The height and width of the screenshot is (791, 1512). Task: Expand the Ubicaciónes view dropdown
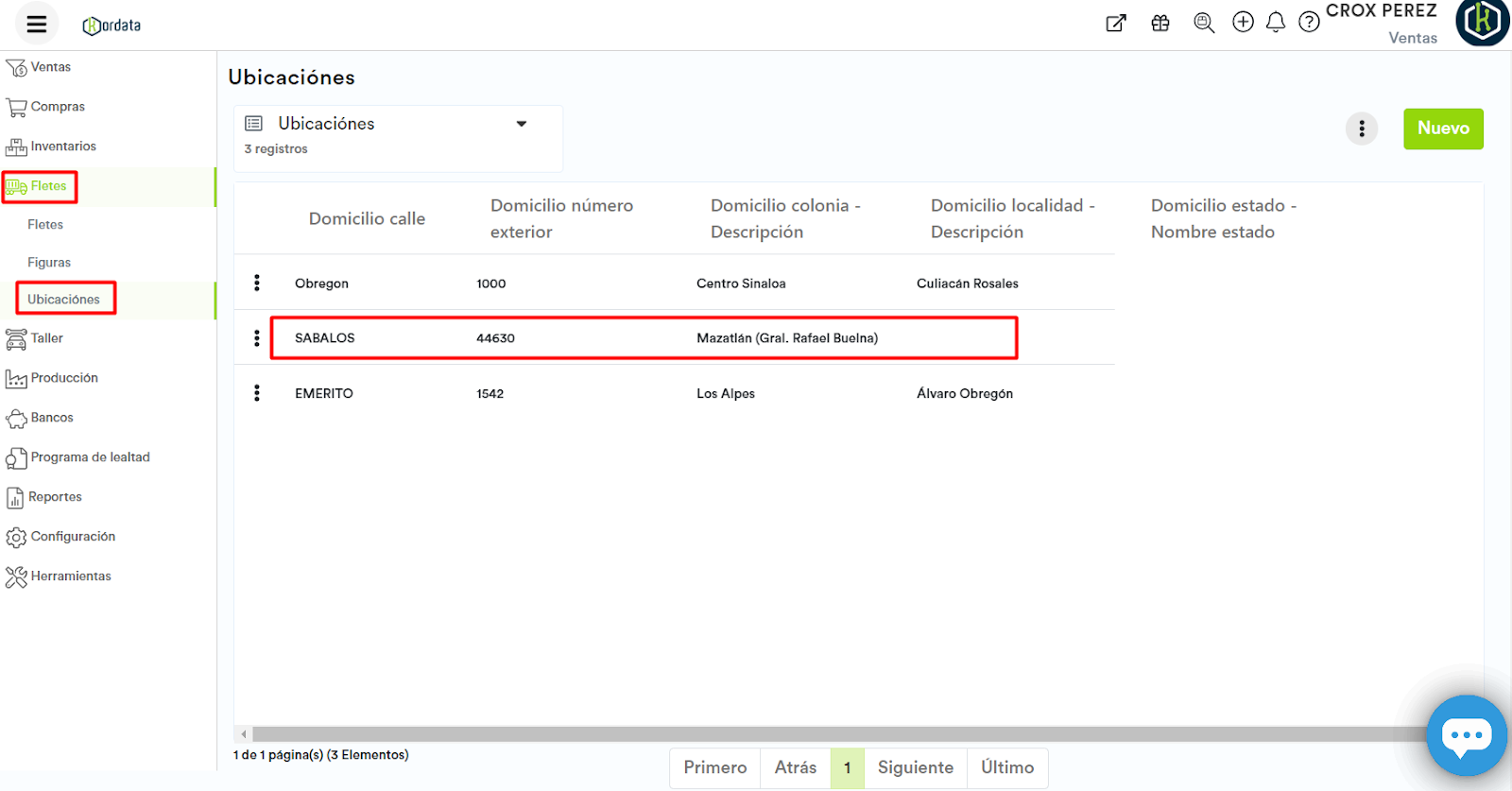click(x=521, y=124)
